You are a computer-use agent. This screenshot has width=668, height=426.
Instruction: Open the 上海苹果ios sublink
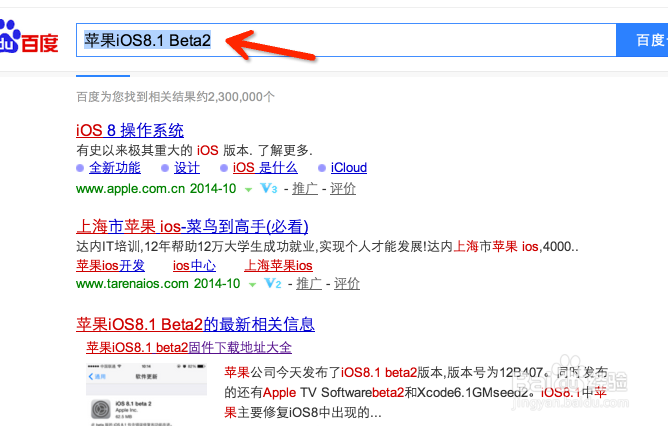tap(278, 265)
